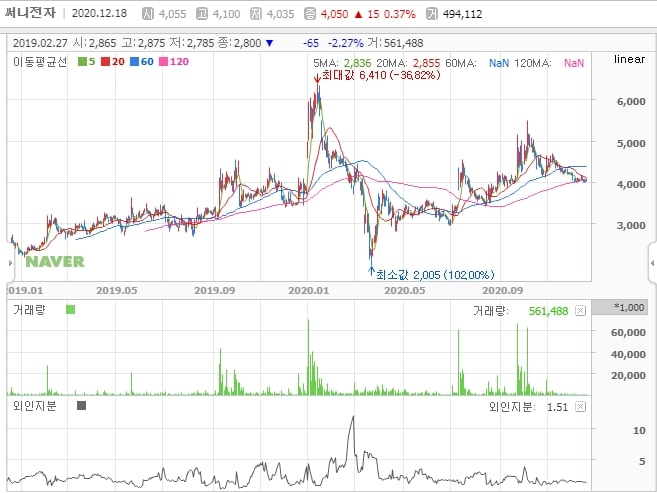Click the 60,000 volume axis label
Viewport: 657px width, 493px height.
coord(628,333)
